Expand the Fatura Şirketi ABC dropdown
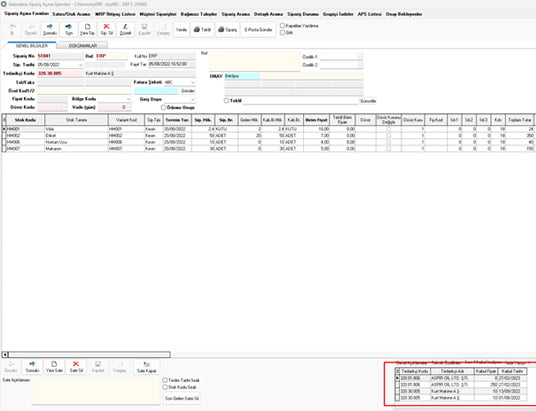This screenshot has width=536, height=411. pyautogui.click(x=193, y=82)
